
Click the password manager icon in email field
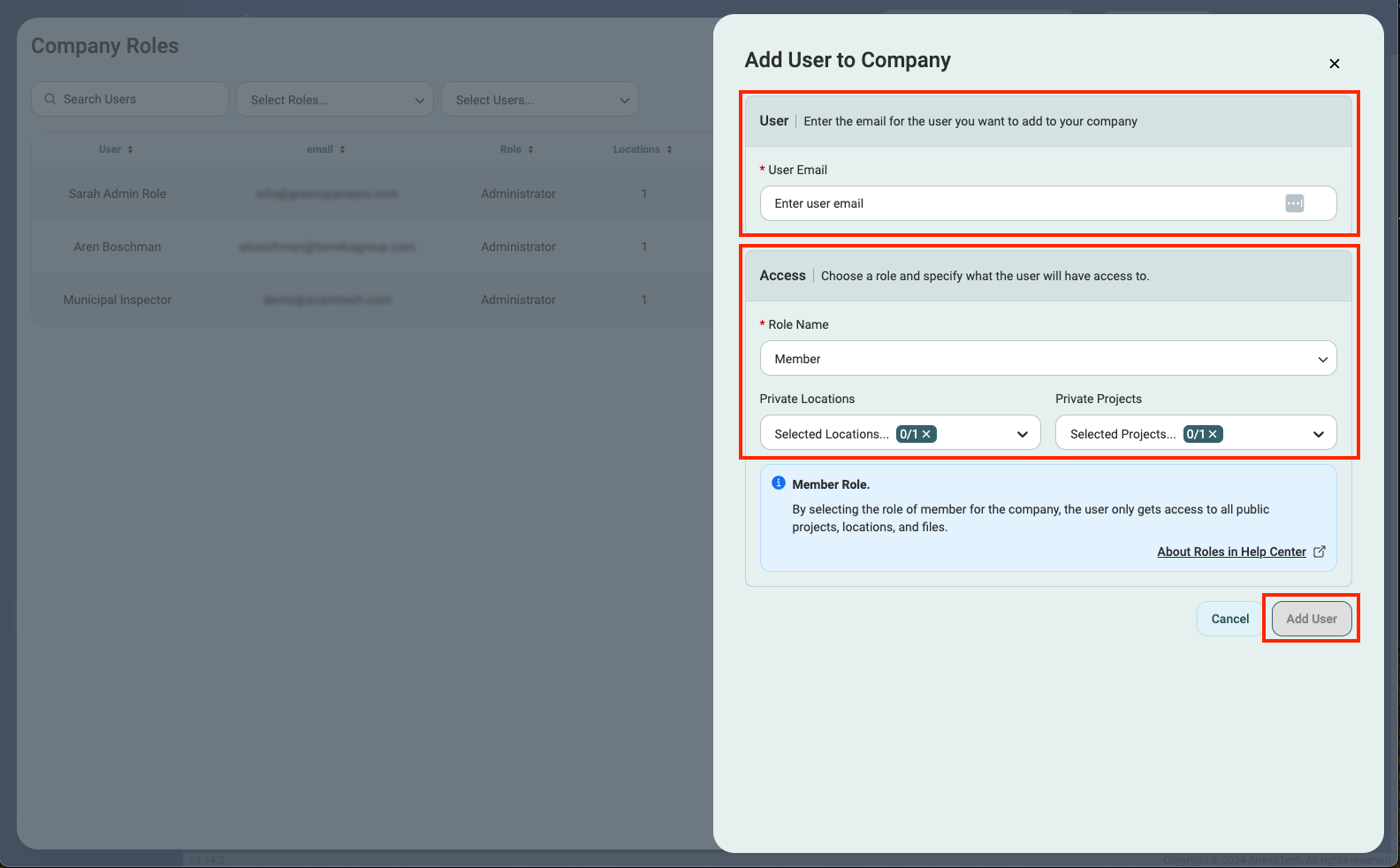click(x=1295, y=203)
